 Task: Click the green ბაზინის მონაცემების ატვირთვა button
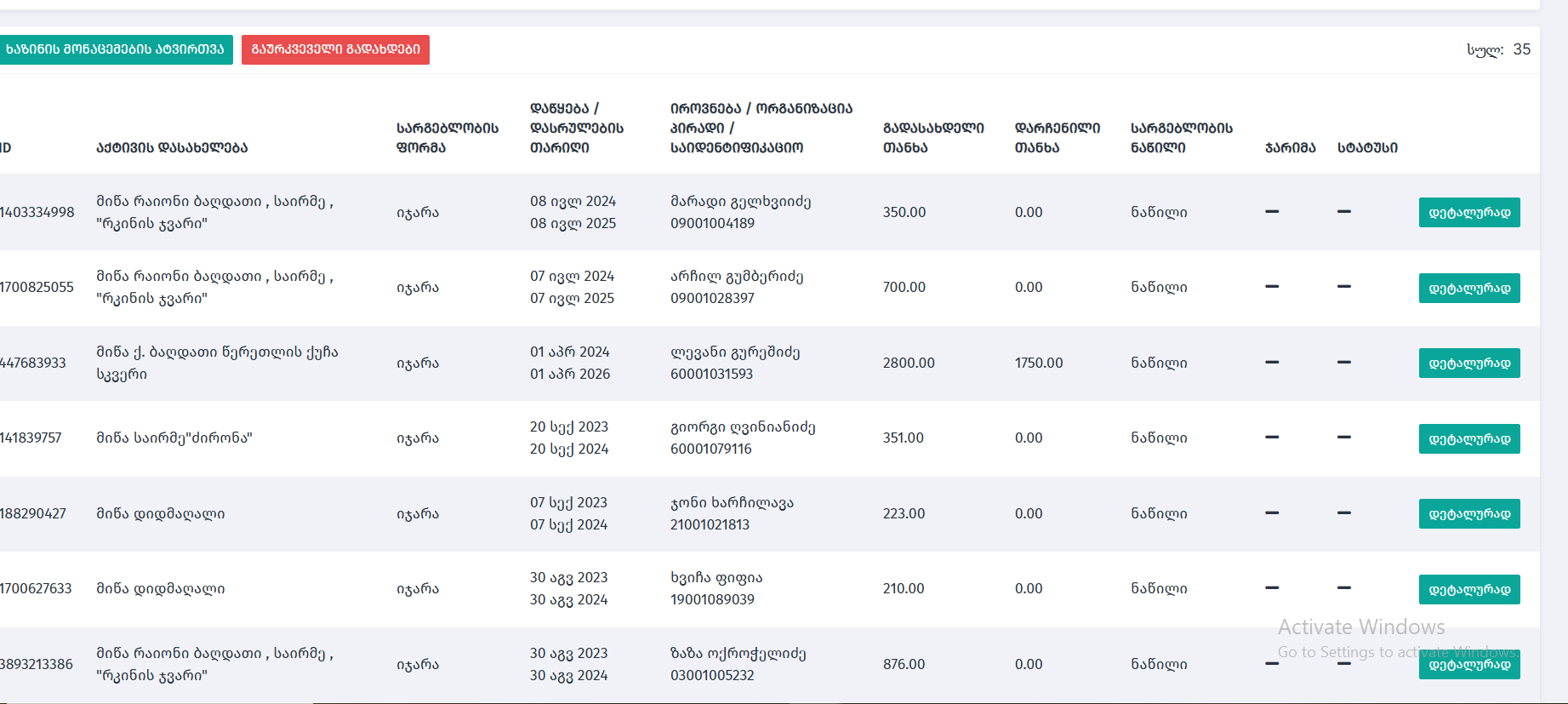(115, 49)
